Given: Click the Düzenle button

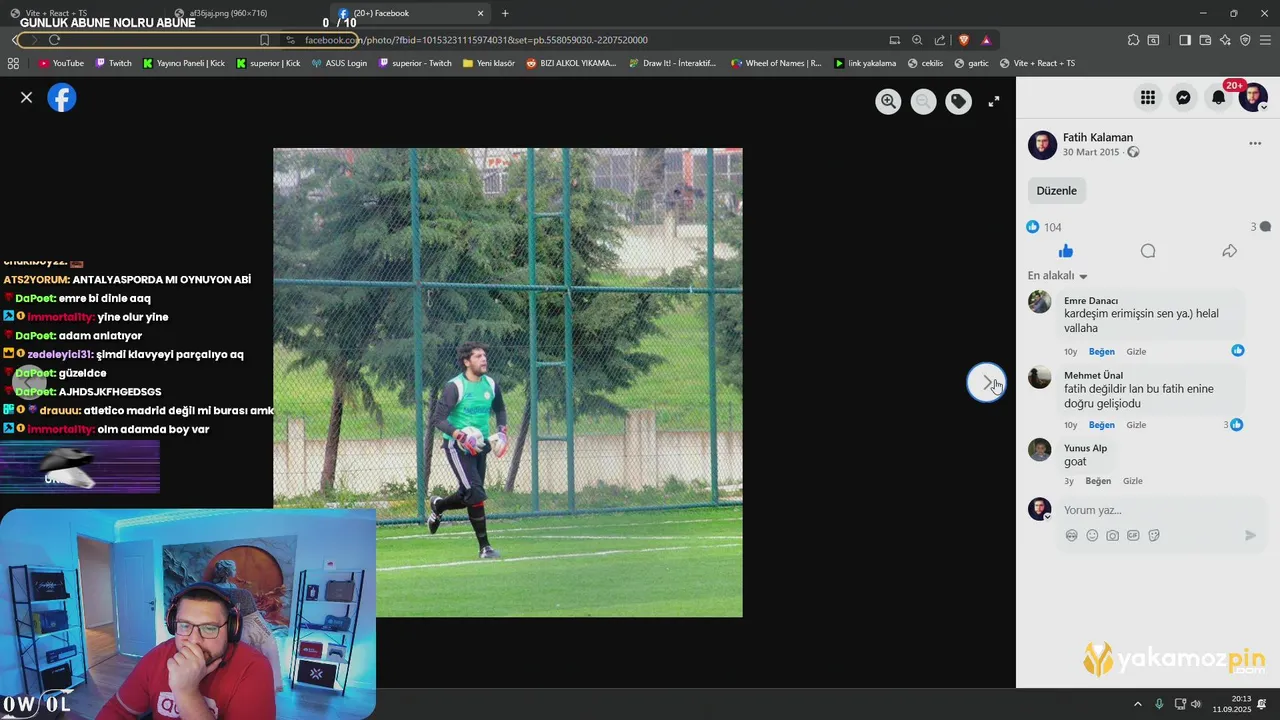Looking at the screenshot, I should [x=1056, y=191].
